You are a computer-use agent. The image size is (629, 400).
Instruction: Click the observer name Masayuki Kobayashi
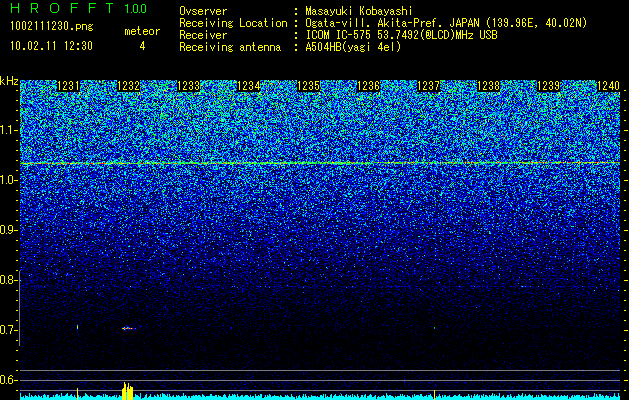359,11
